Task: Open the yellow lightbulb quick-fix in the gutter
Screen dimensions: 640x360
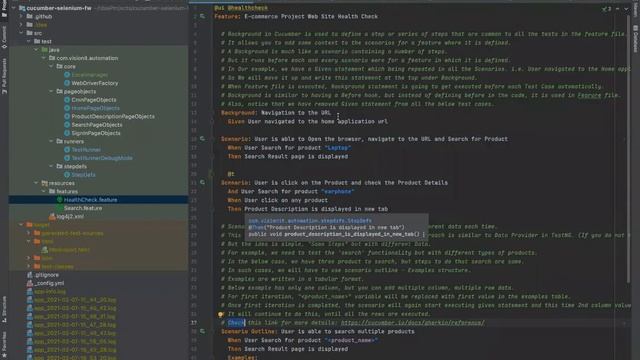Action: click(220, 314)
